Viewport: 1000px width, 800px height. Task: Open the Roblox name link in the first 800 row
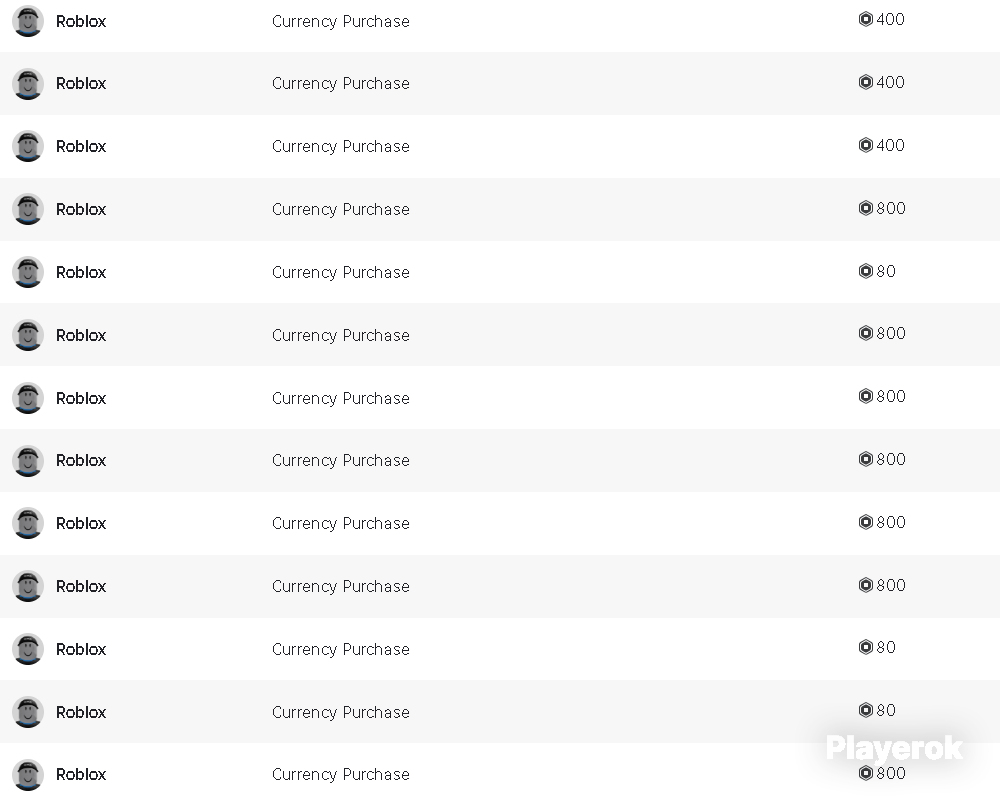coord(81,209)
